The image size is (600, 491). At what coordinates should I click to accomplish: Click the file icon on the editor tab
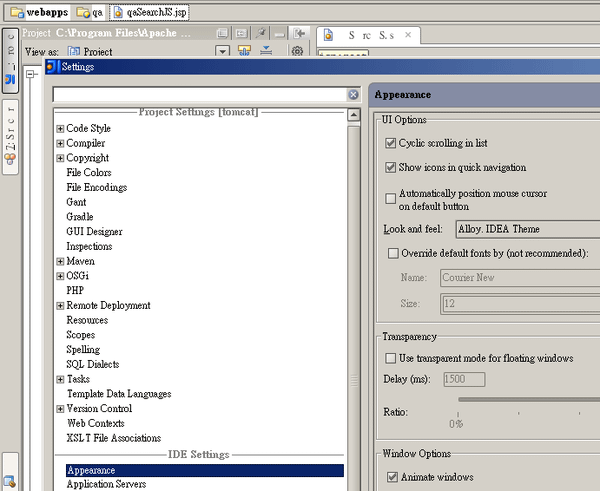[x=328, y=35]
